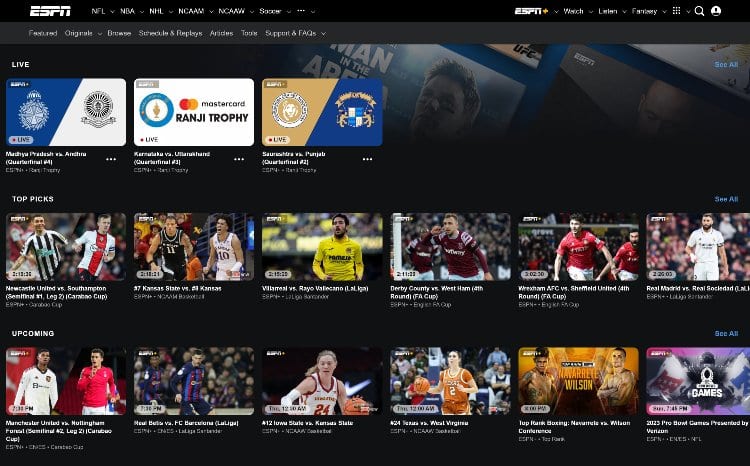
Task: Open Villarreal vs. Rayo Vallecano thumbnail
Action: click(x=322, y=247)
